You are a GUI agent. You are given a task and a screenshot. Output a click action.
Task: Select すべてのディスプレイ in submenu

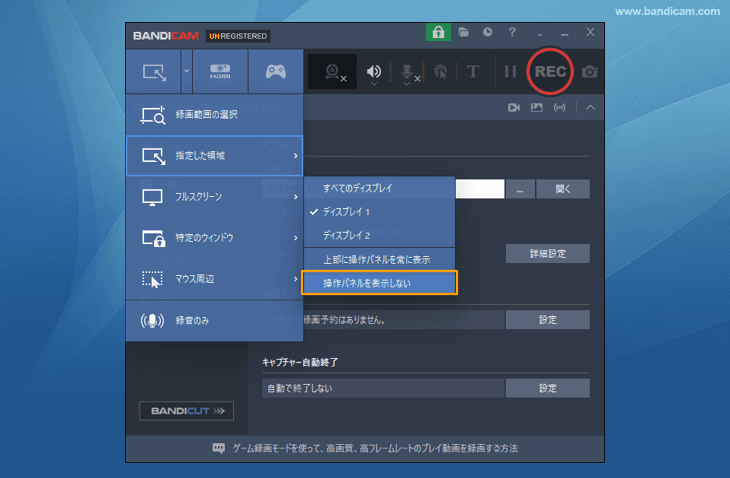379,188
